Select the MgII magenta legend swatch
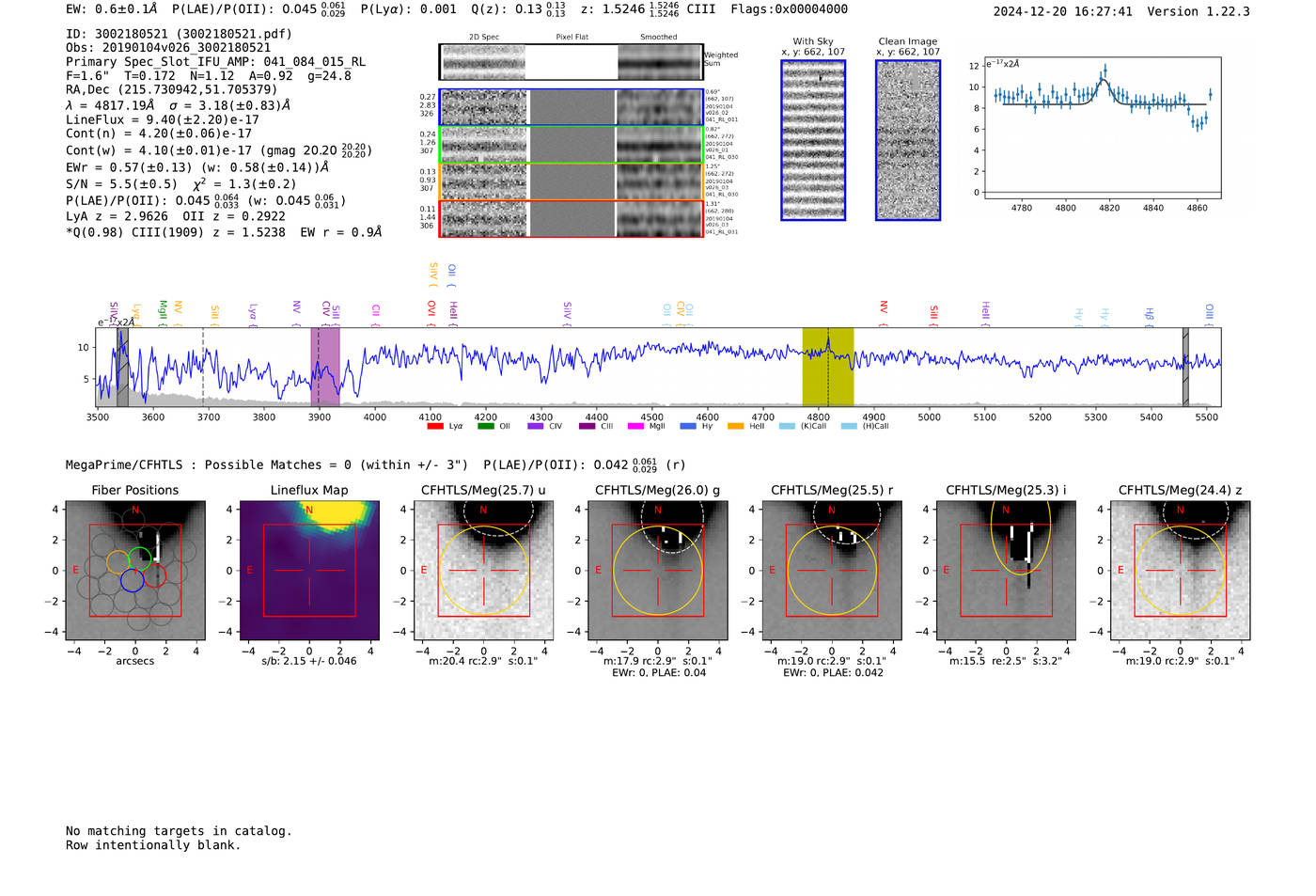This screenshot has height=896, width=1316. 635,426
